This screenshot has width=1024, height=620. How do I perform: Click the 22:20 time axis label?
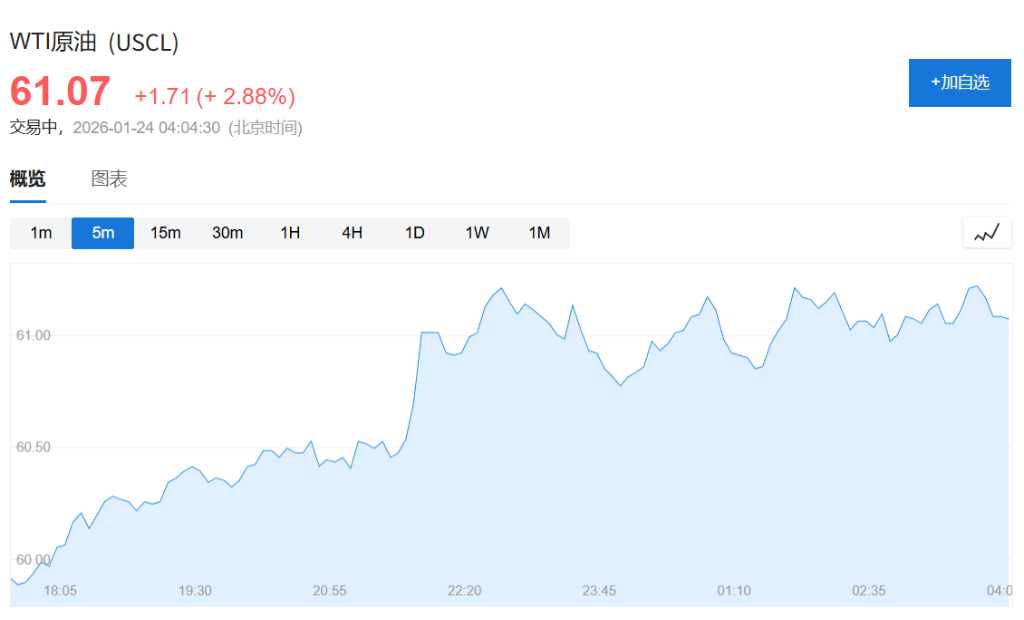pyautogui.click(x=464, y=591)
